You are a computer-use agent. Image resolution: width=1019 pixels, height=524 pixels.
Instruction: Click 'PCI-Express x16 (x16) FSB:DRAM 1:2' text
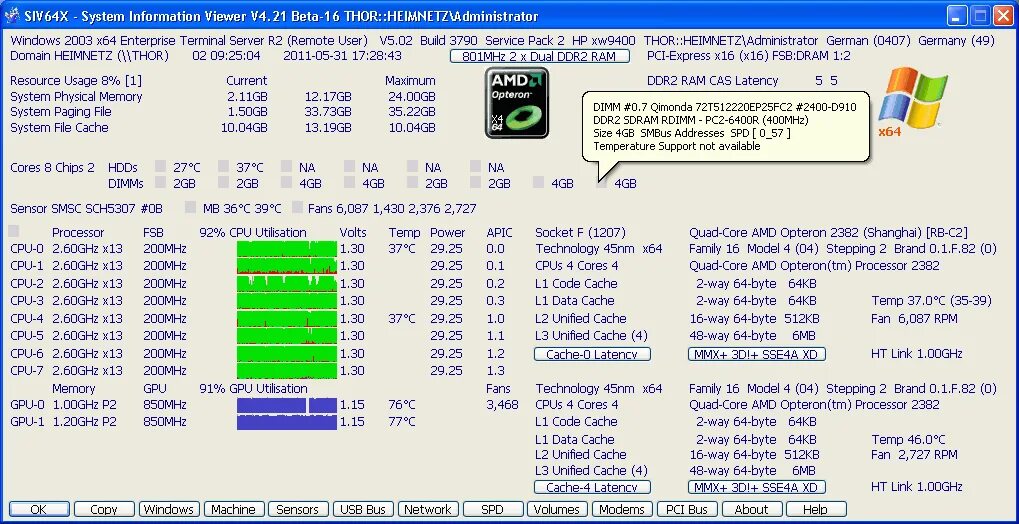[x=749, y=56]
